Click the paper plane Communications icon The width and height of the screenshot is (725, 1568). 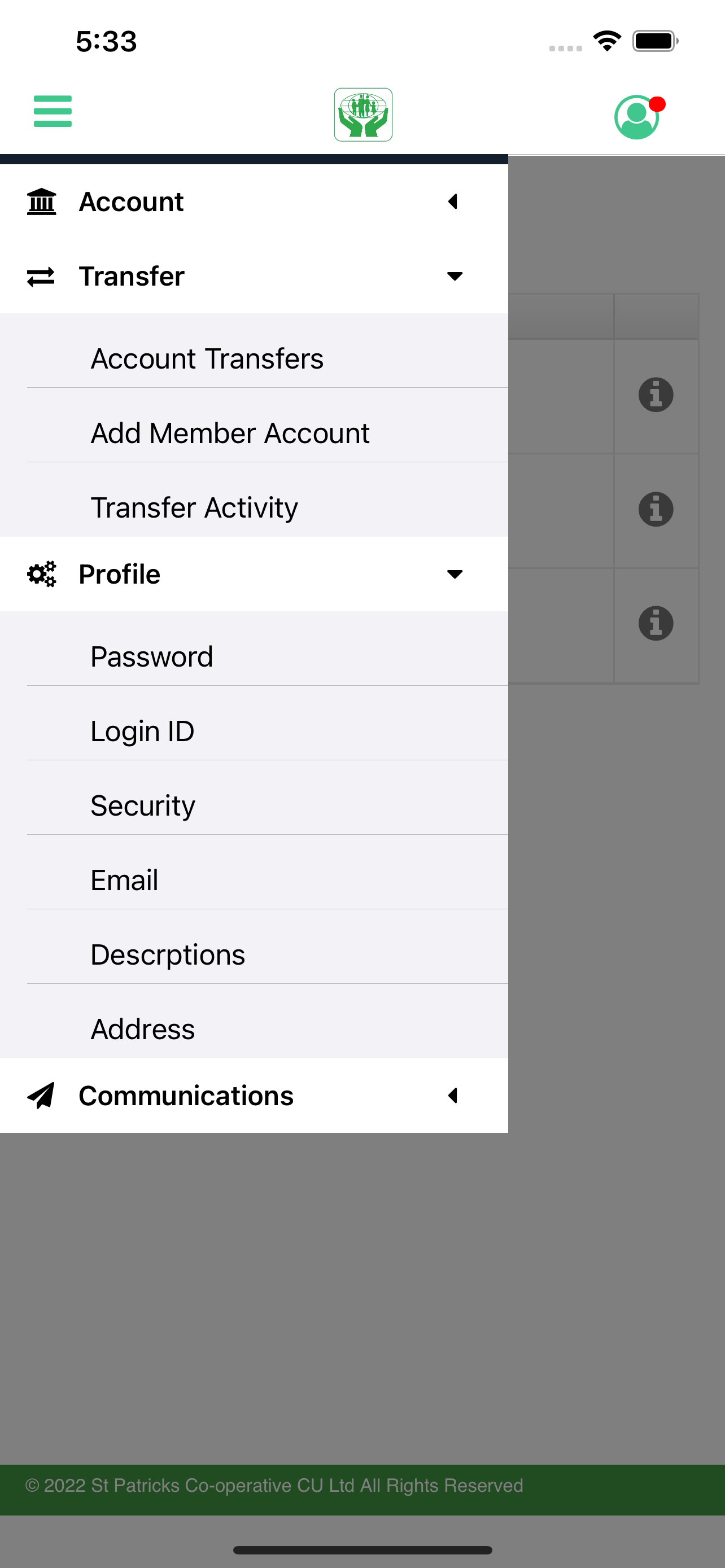(41, 1096)
